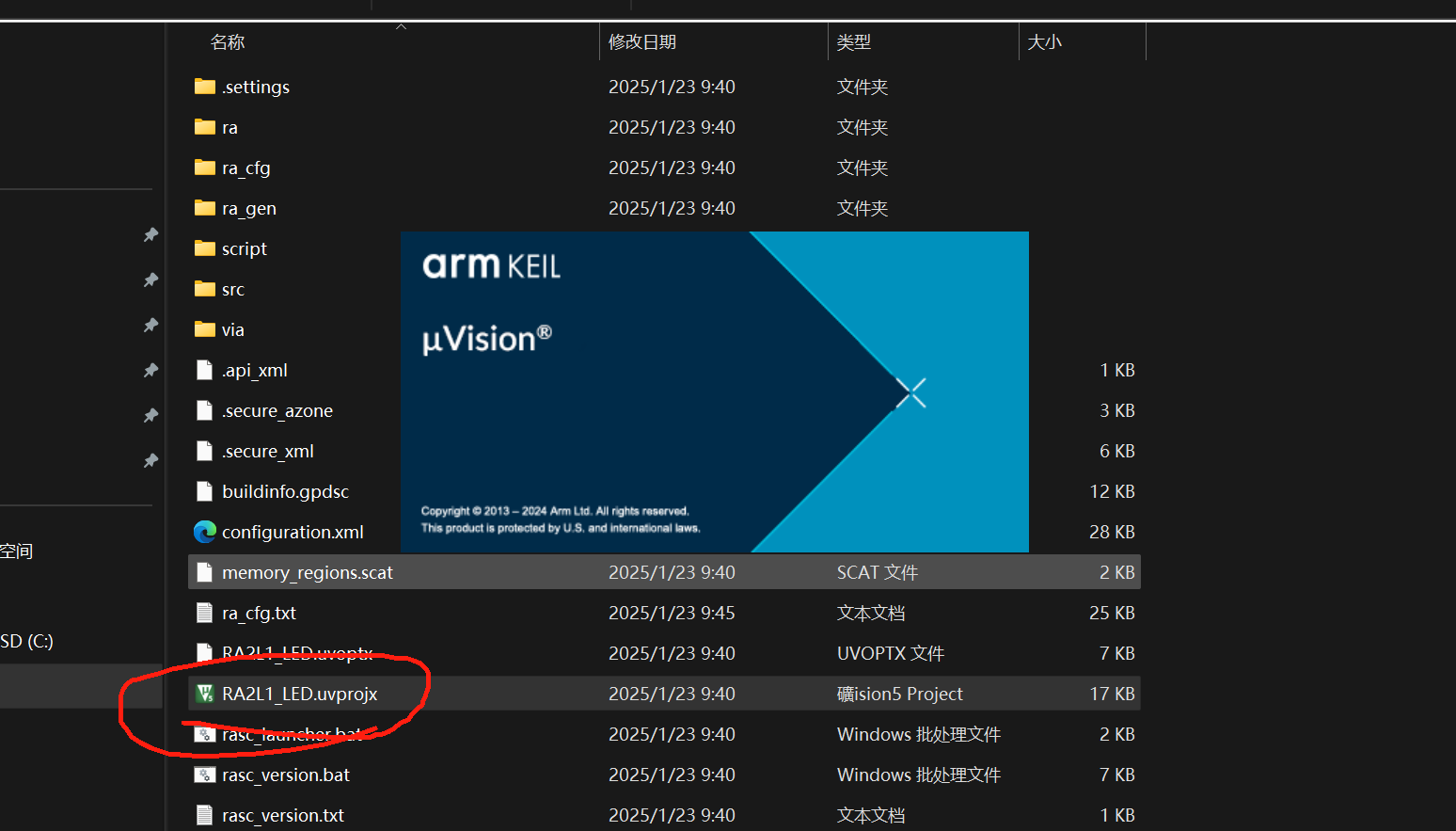Select the file name RA2L1_LED.uvprojx

[x=300, y=694]
